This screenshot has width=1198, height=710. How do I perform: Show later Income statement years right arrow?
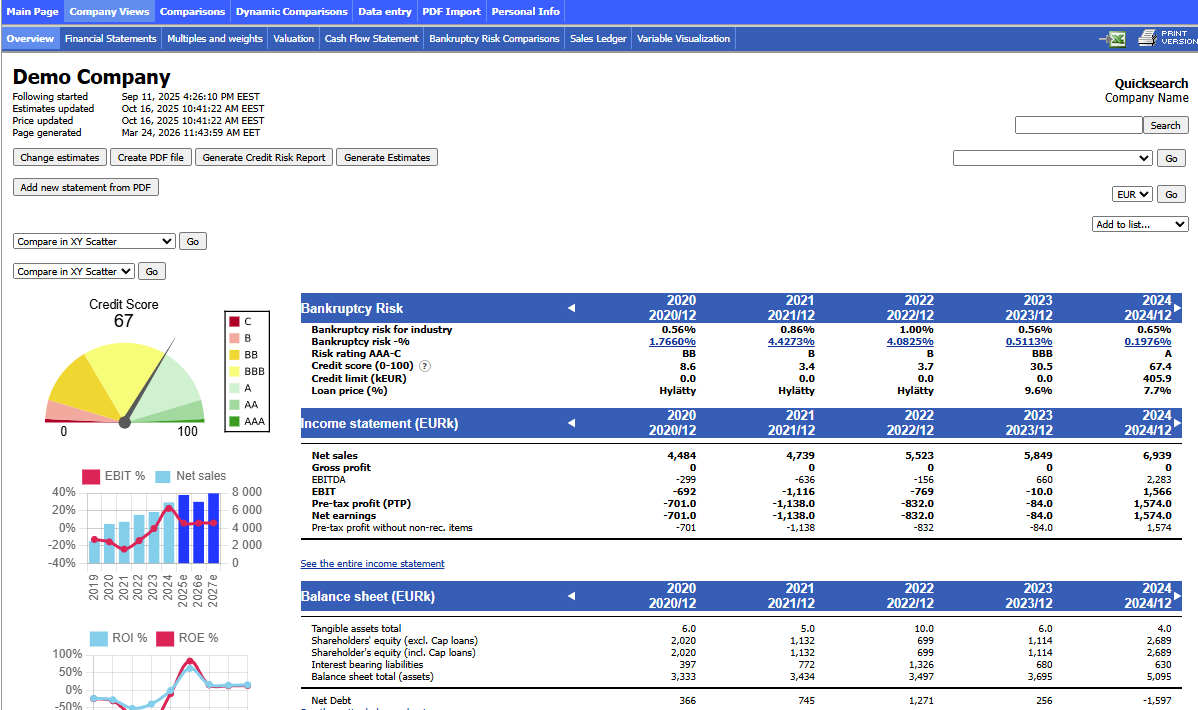(1177, 423)
